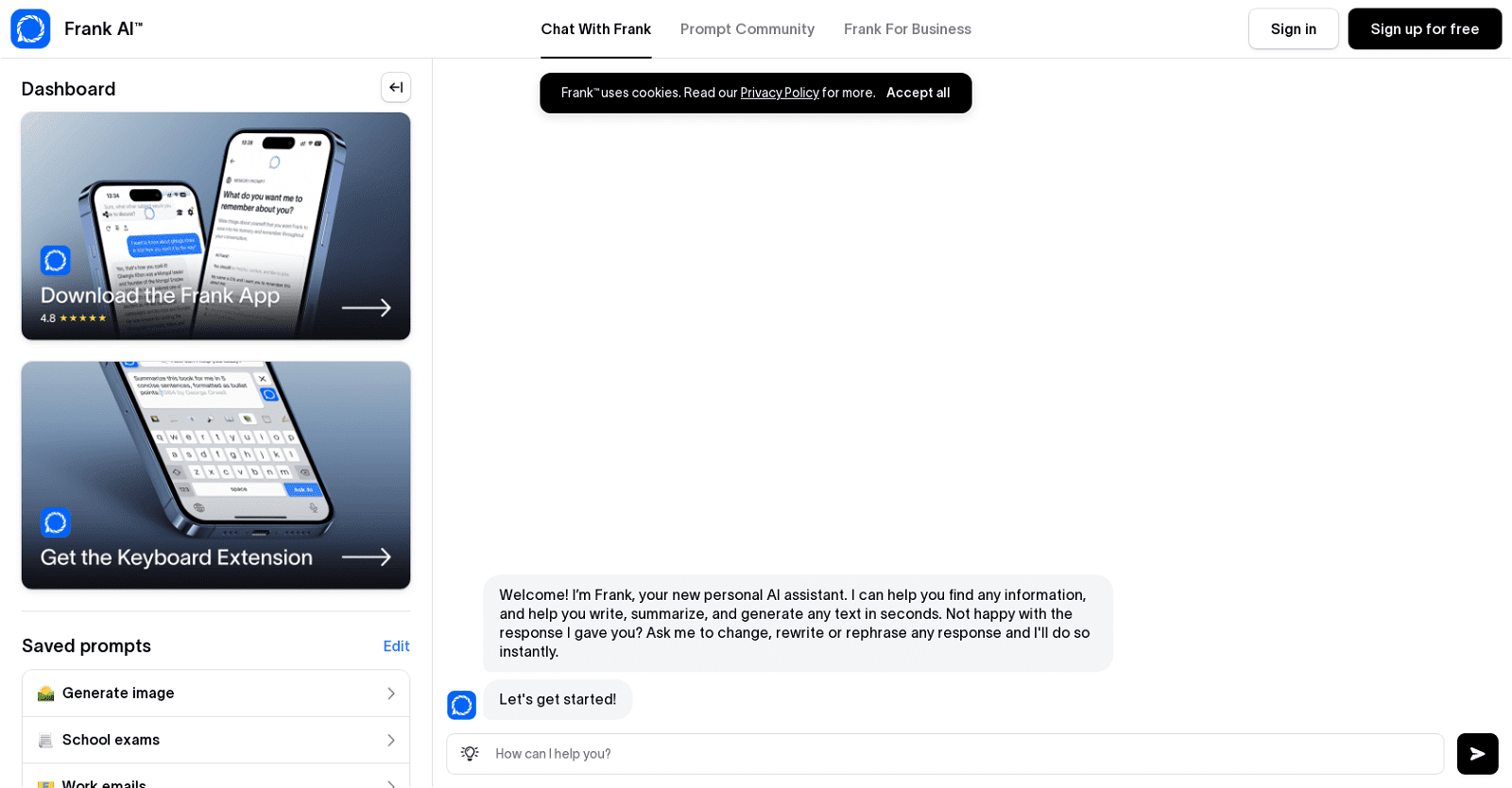This screenshot has width=1512, height=788.
Task: Click the Generate image emoji icon
Action: click(x=45, y=694)
